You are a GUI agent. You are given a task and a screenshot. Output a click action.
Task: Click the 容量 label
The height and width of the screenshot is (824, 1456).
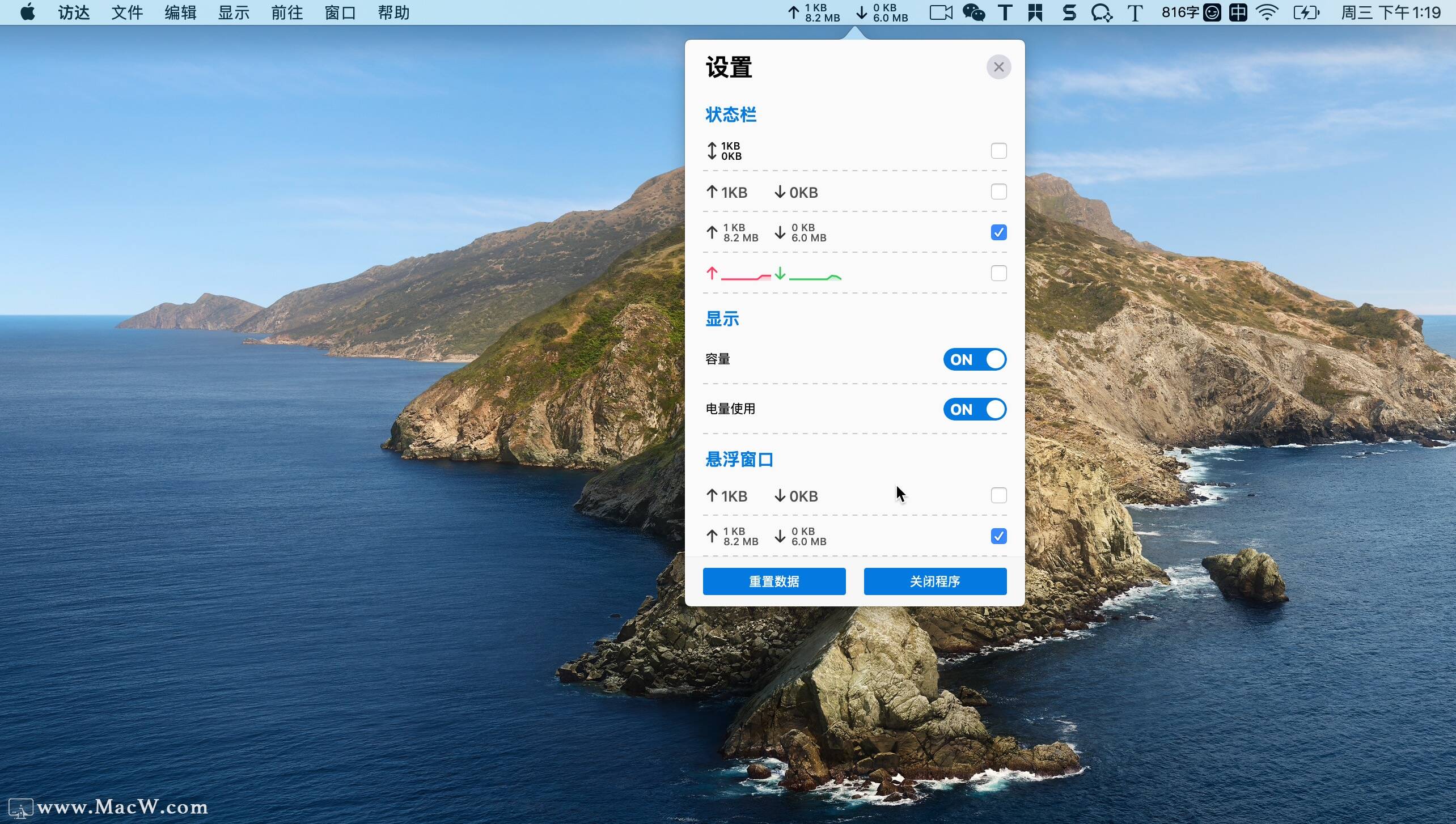coord(717,359)
